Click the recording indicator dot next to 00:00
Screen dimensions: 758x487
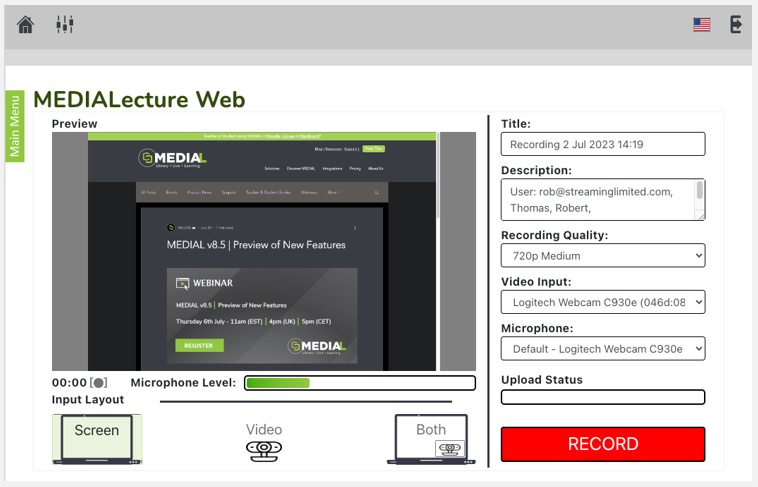(99, 383)
